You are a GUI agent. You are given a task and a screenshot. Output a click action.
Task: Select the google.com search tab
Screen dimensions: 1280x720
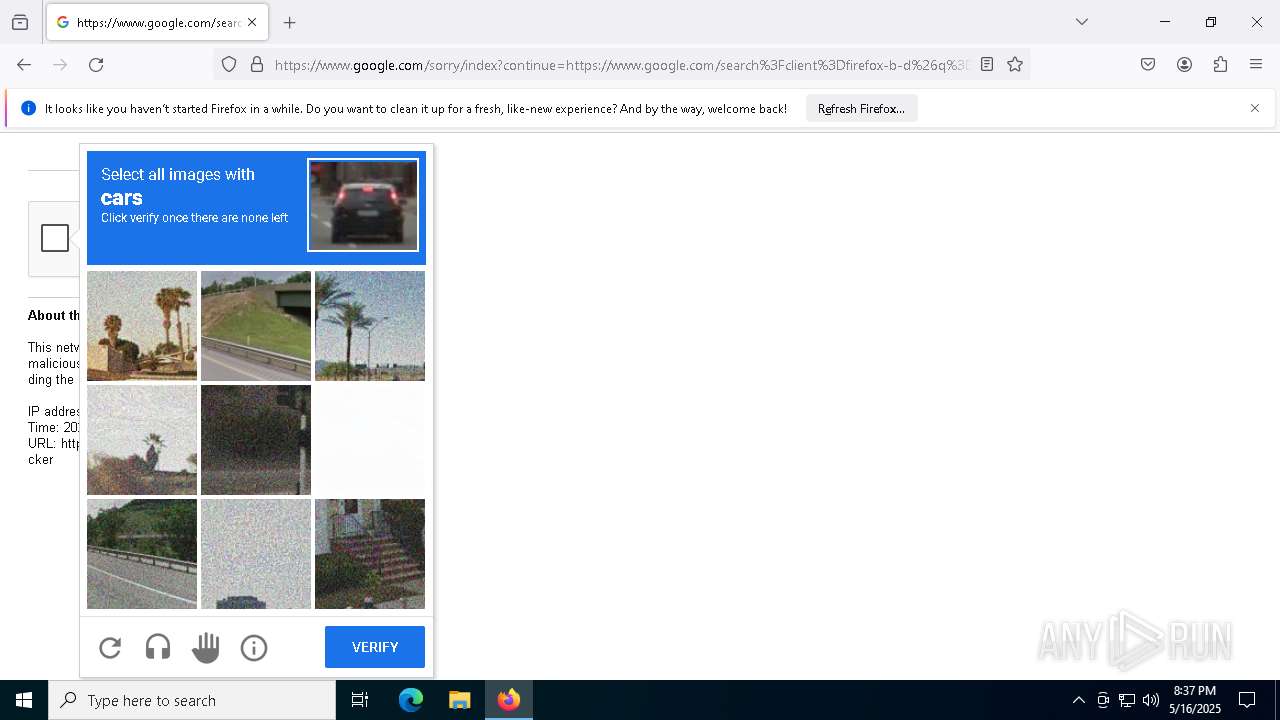click(x=157, y=22)
